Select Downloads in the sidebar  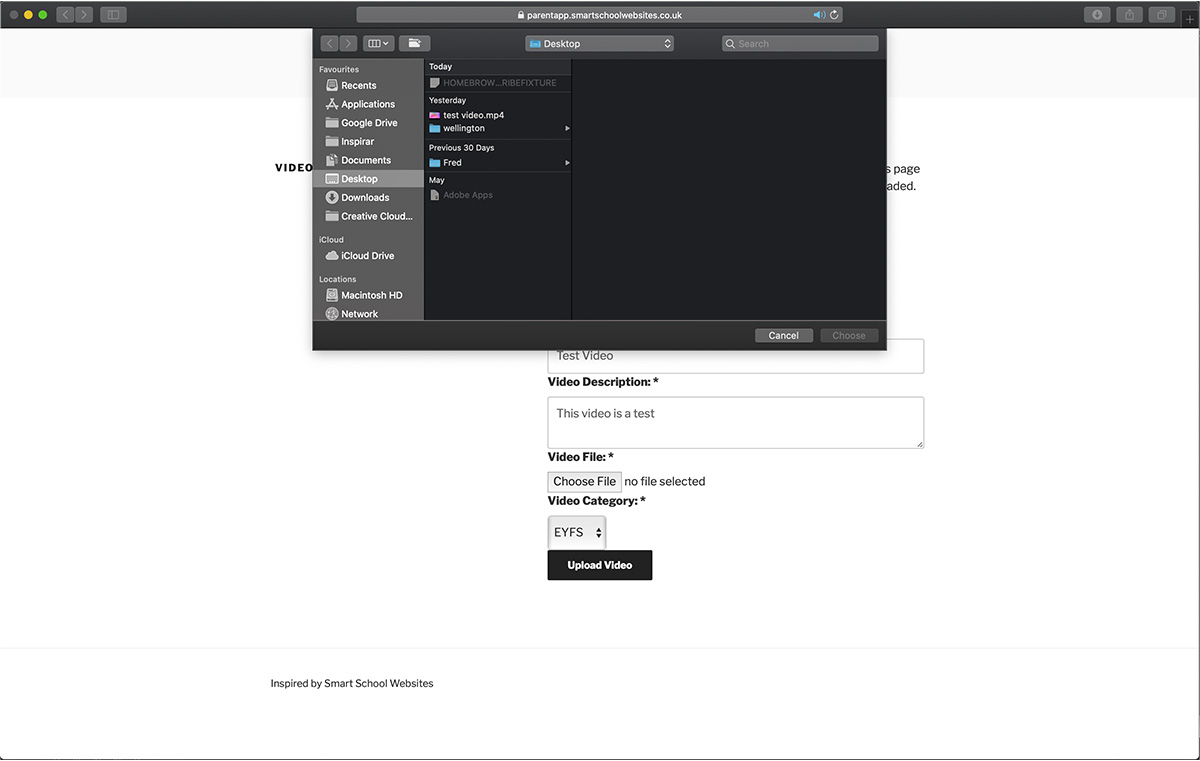pyautogui.click(x=365, y=198)
